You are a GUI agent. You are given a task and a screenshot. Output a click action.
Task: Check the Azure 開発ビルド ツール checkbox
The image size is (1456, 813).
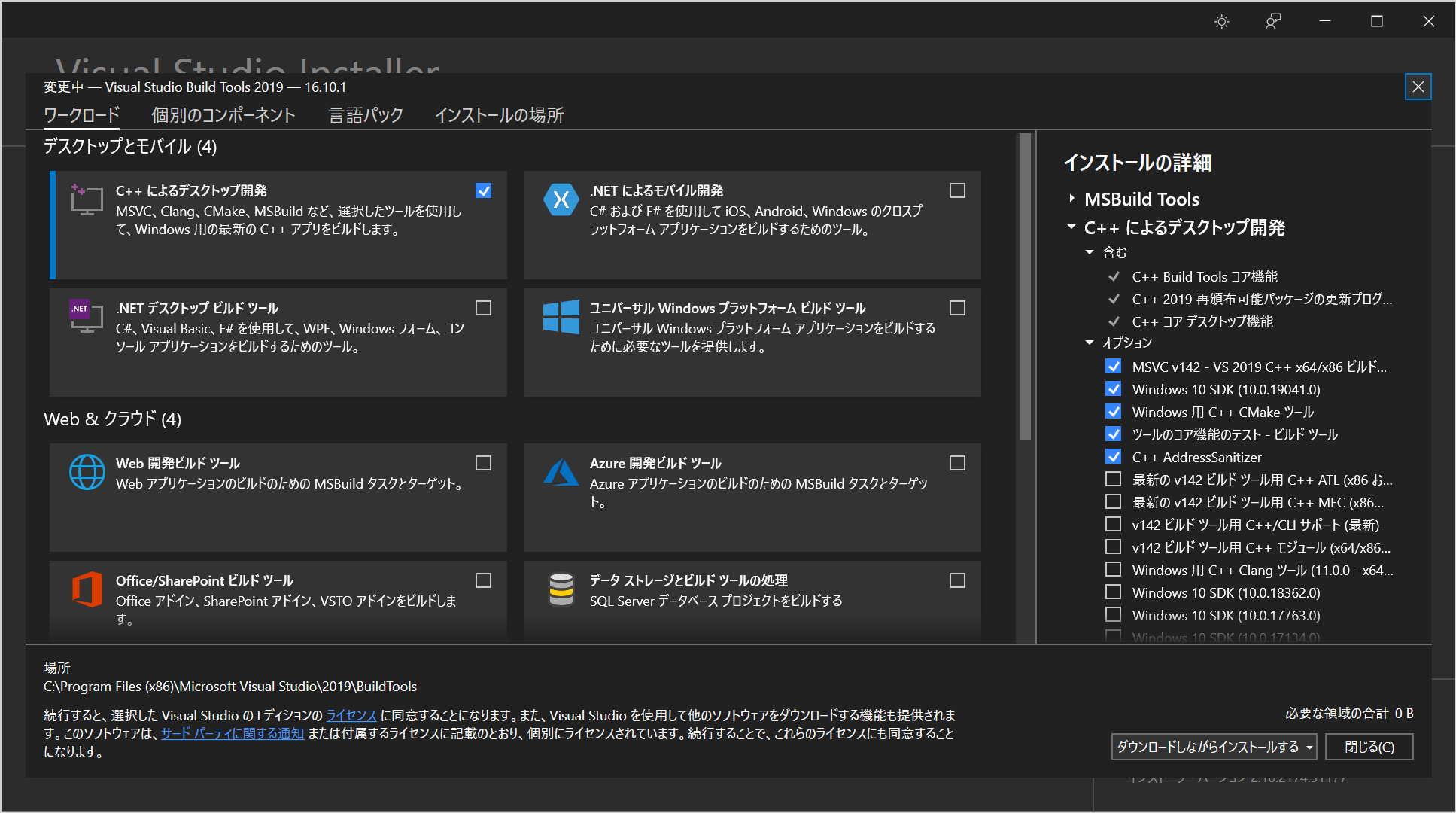click(x=957, y=463)
